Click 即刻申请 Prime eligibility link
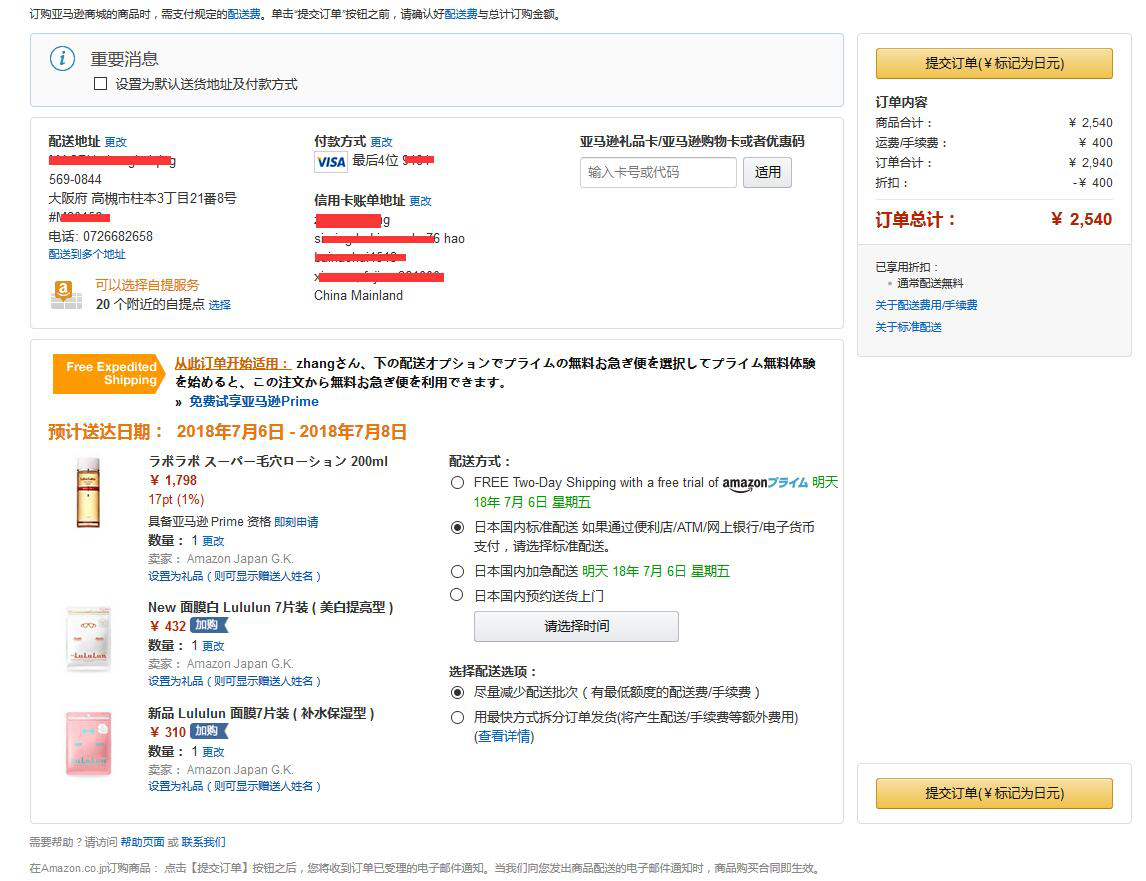 coord(296,522)
